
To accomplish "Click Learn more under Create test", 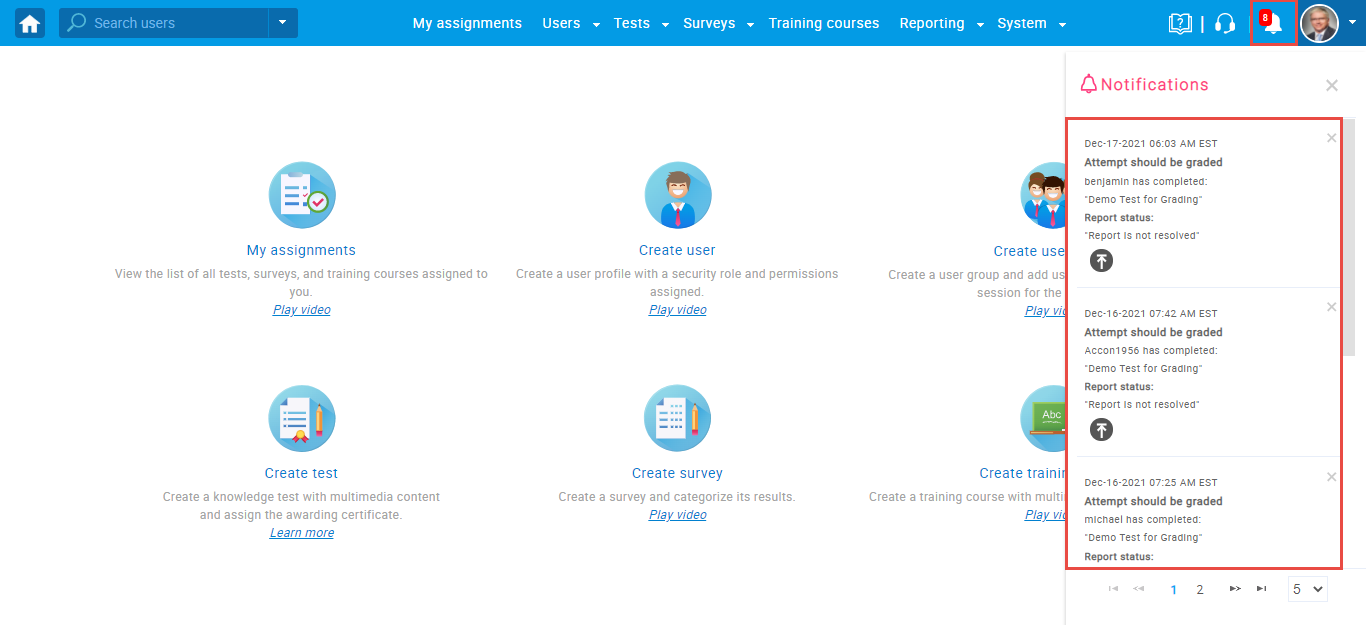I will point(302,533).
